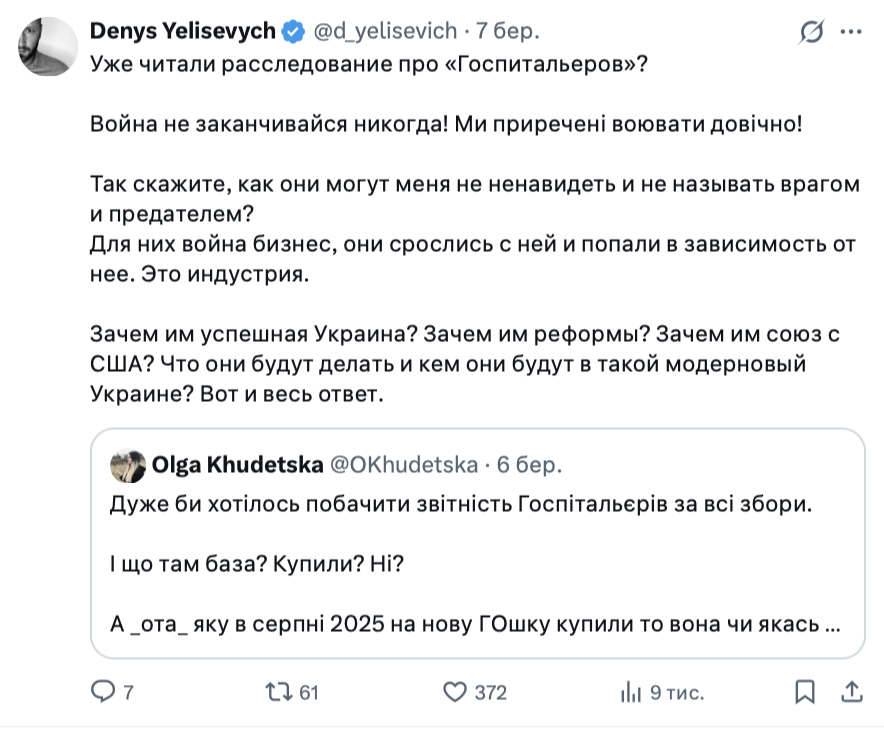This screenshot has width=884, height=730.
Task: Click the 61 reposts count
Action: pos(308,692)
